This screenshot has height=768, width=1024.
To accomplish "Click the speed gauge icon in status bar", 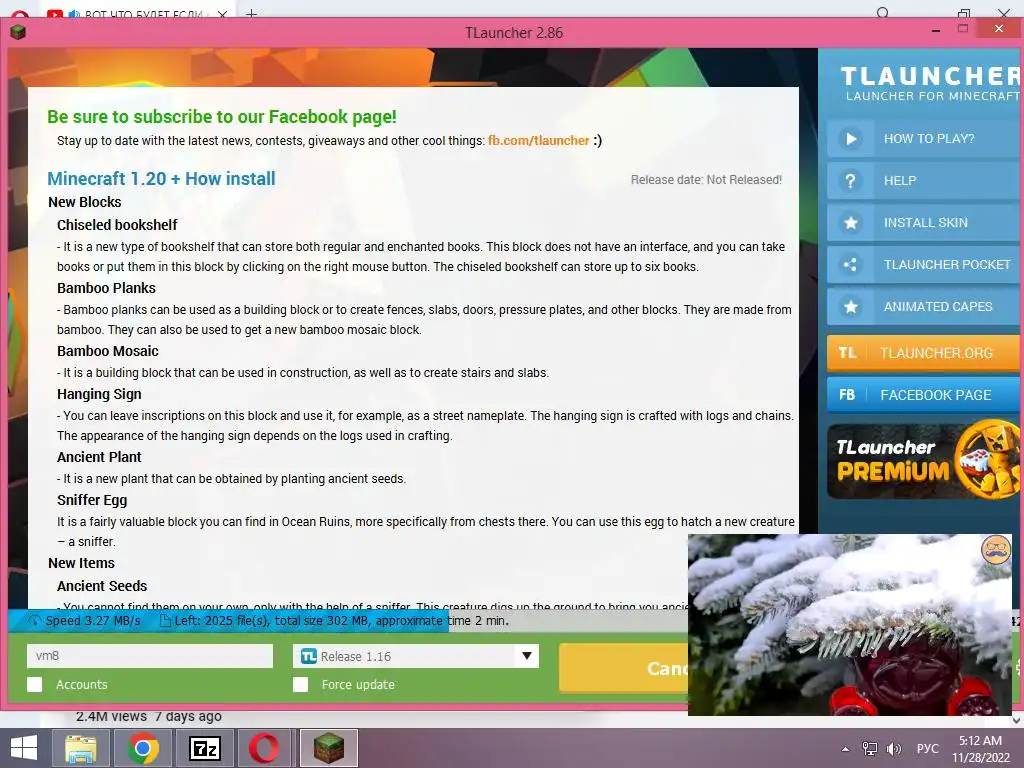I will coord(34,620).
